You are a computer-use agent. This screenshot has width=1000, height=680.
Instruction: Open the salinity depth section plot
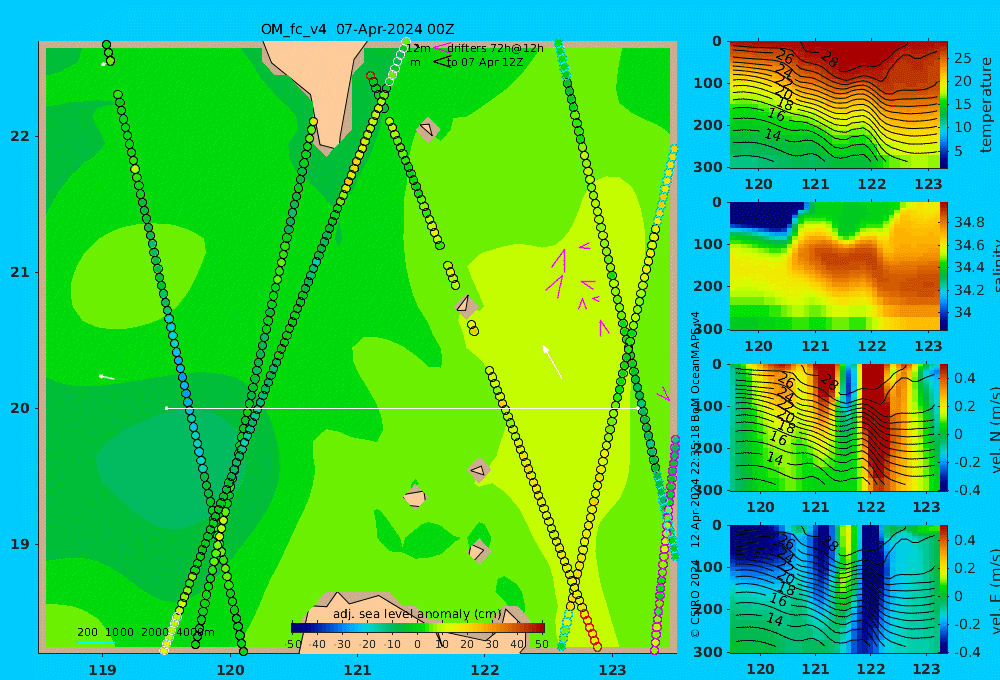pos(834,266)
